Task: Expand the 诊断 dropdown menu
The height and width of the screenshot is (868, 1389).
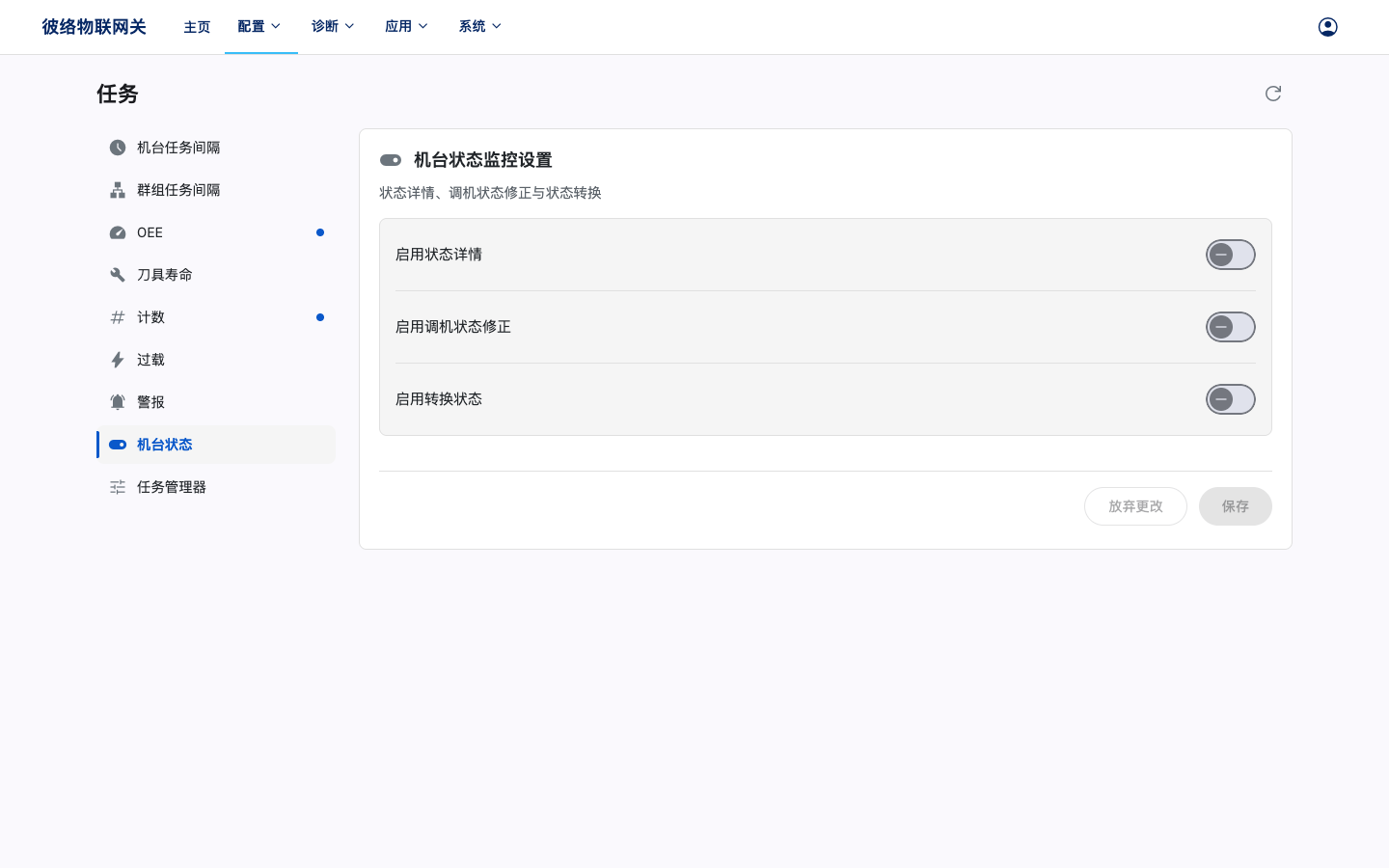Action: [x=334, y=27]
